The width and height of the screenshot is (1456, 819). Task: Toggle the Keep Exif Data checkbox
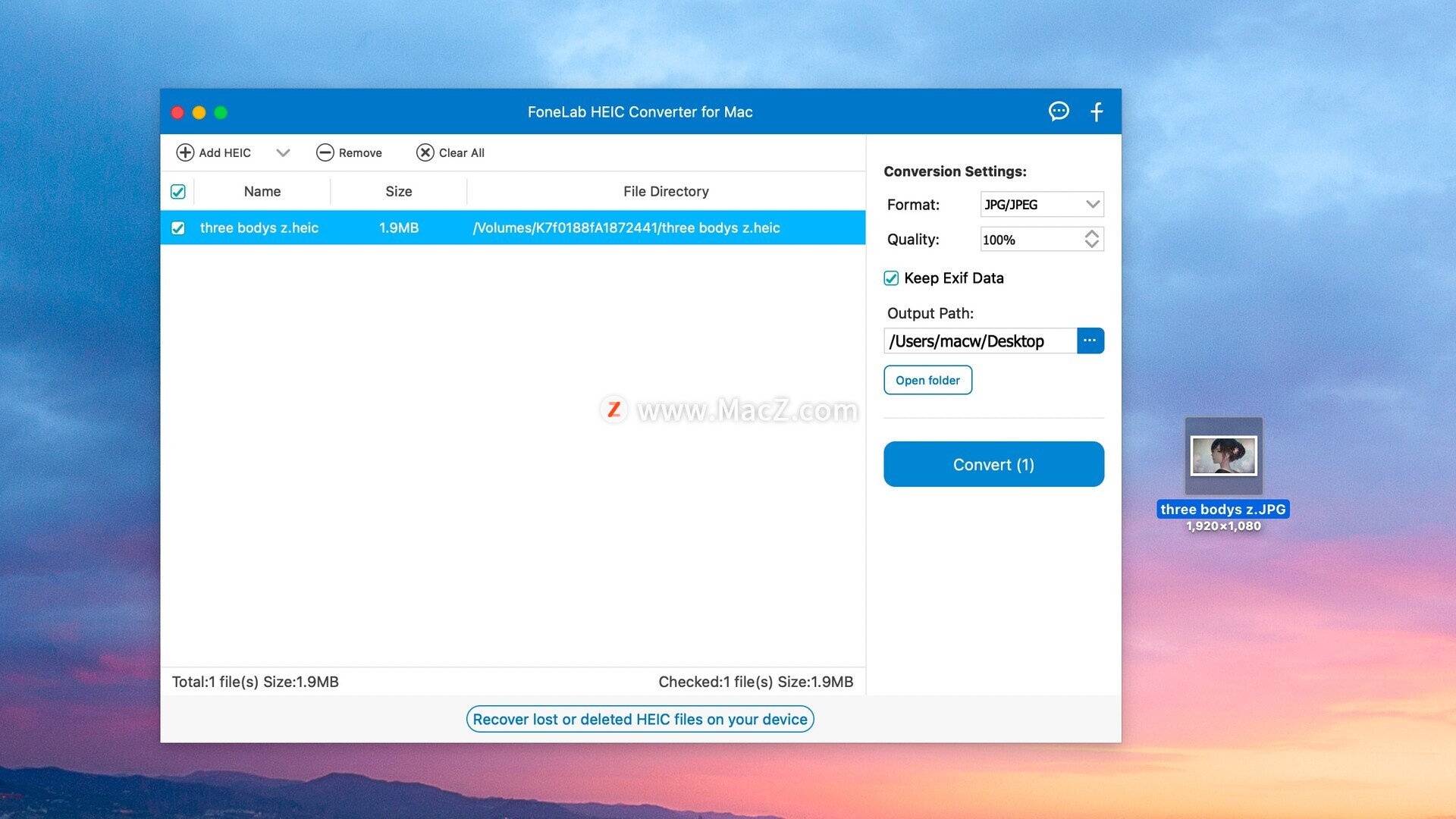[891, 278]
